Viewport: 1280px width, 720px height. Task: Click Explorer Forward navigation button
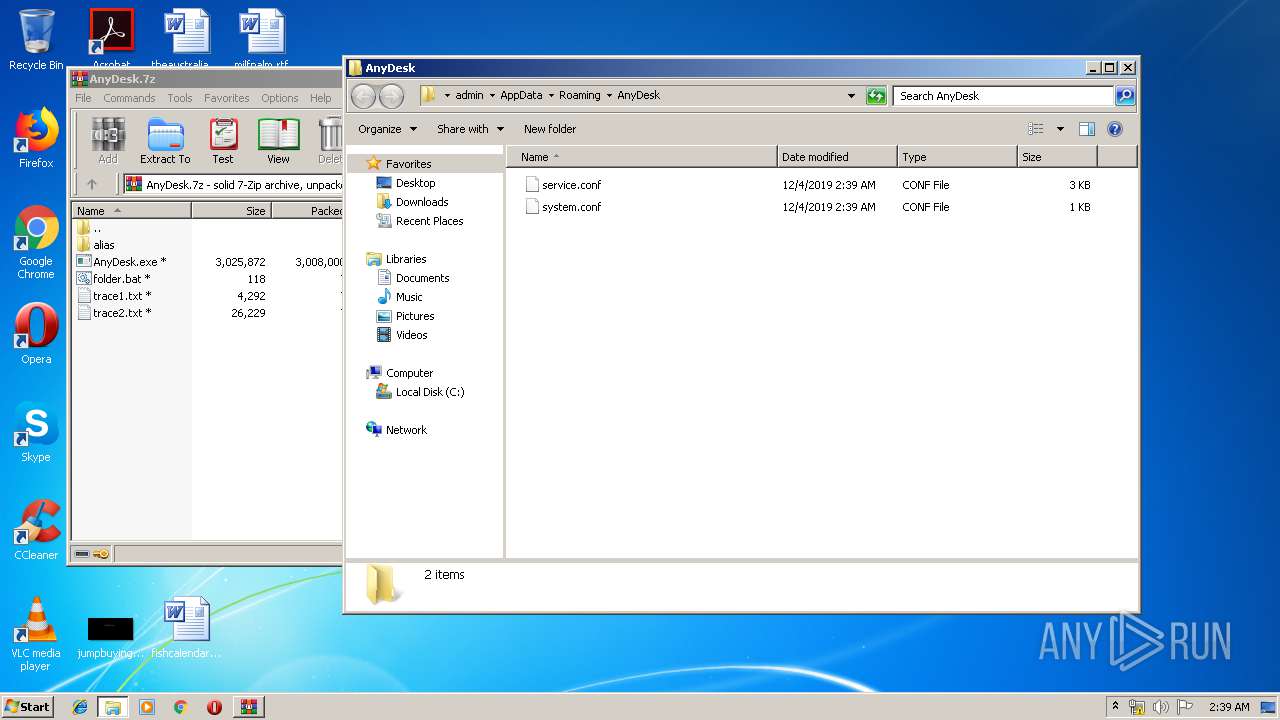(392, 96)
